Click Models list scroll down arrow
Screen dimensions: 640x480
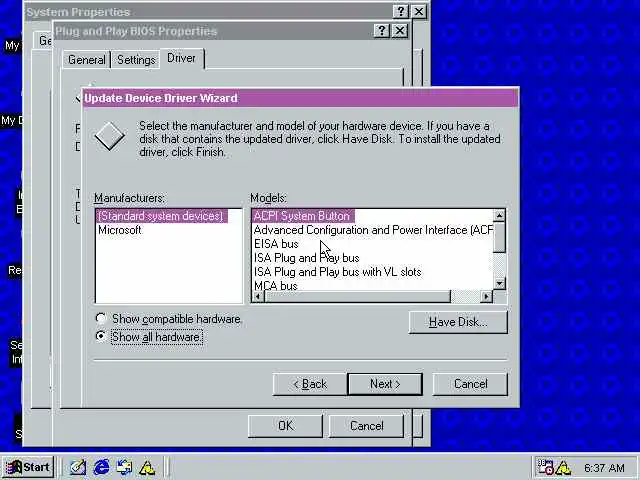[x=499, y=283]
